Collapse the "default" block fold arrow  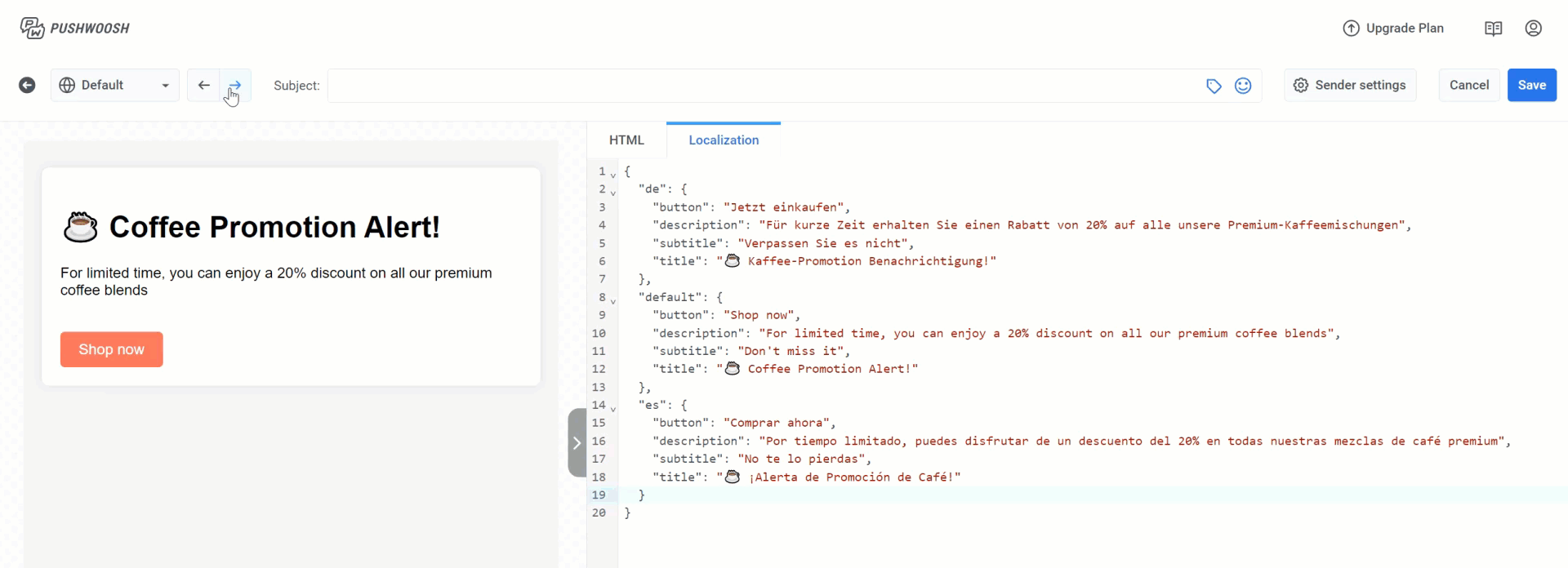point(613,301)
